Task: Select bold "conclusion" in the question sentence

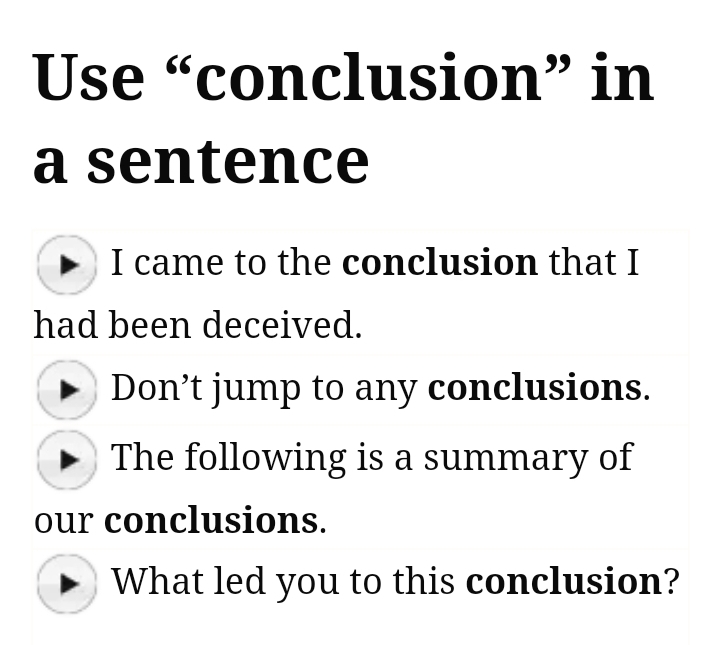Action: pos(563,580)
